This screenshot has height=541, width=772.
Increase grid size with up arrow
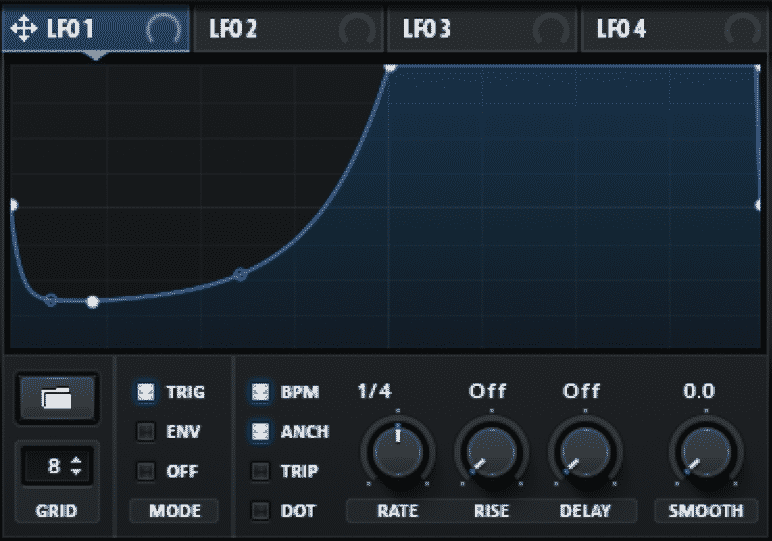pos(76,460)
